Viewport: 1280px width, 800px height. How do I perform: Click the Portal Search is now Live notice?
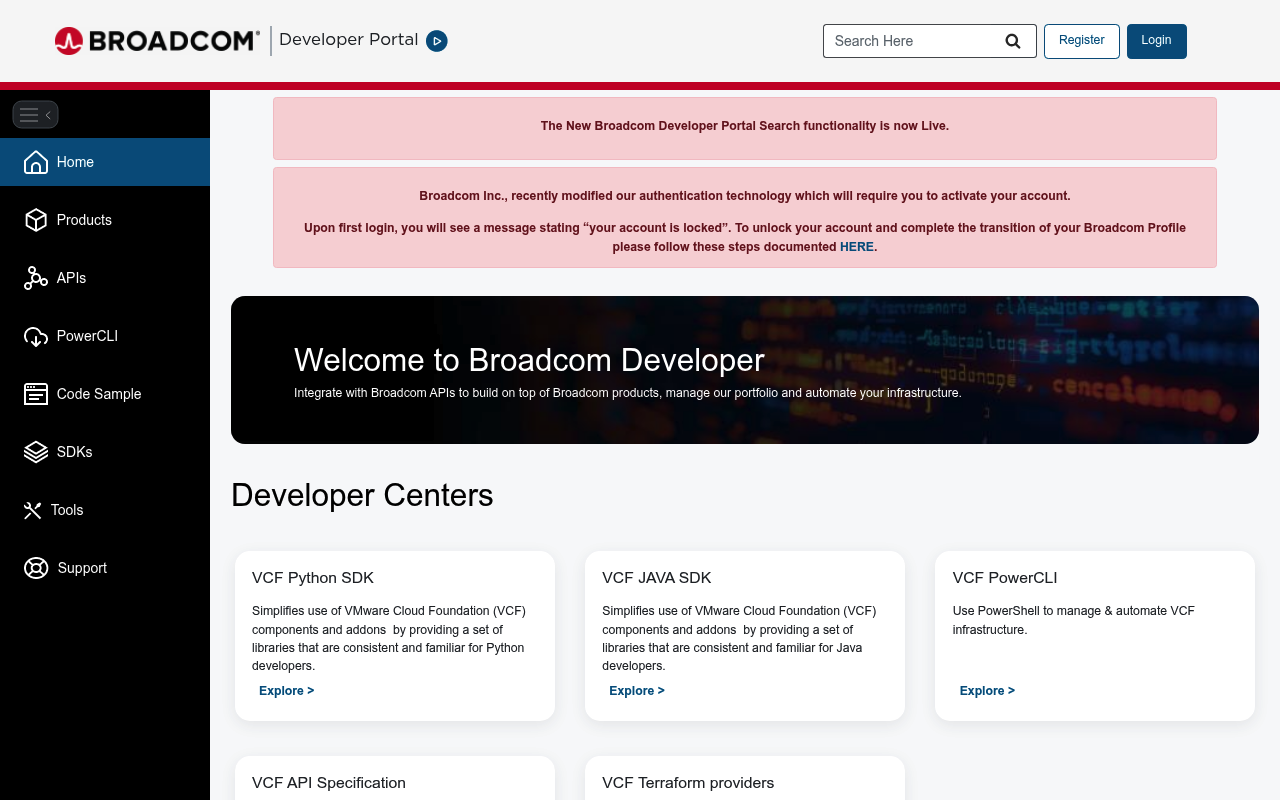tap(745, 128)
